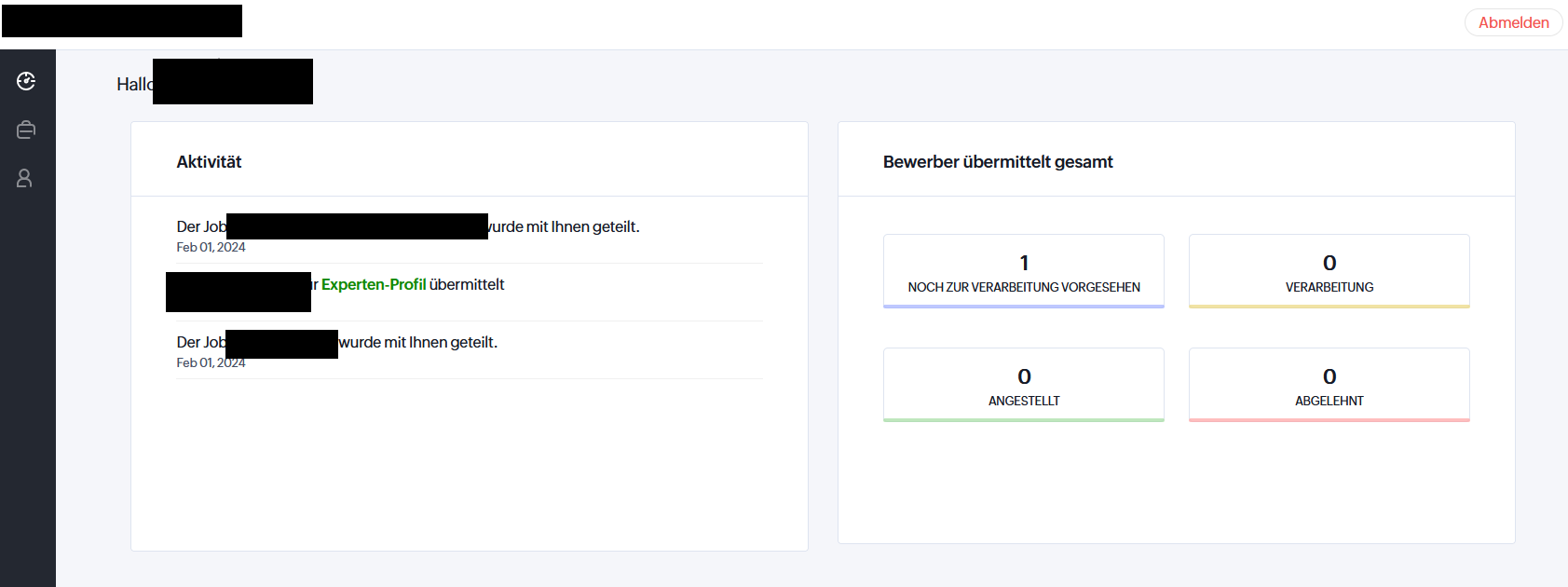Click the Hallo greeting text
This screenshot has width=1568, height=587.
point(134,85)
